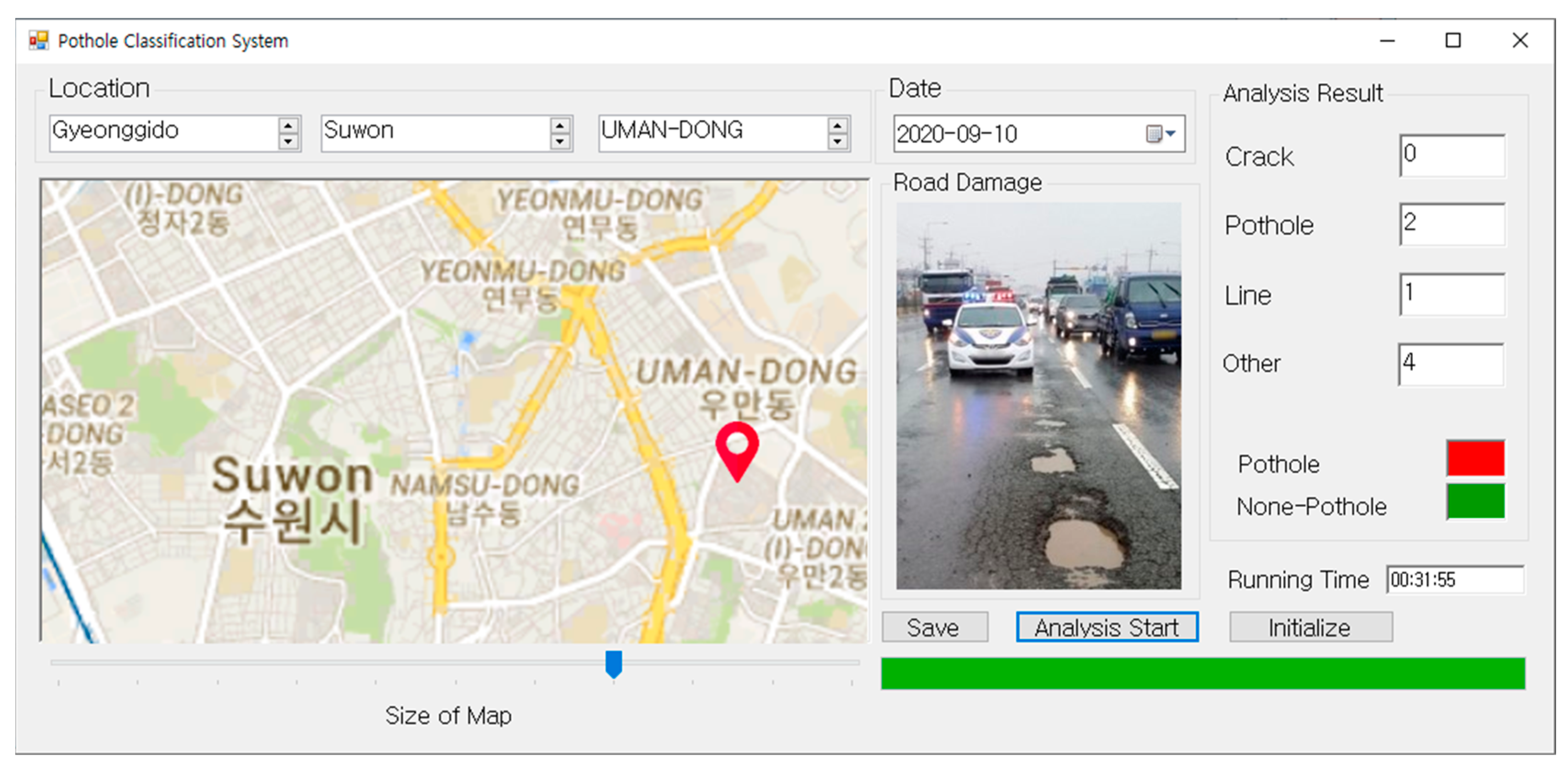Click the road damage photo
Screen dimensions: 1568x770
(x=1038, y=396)
